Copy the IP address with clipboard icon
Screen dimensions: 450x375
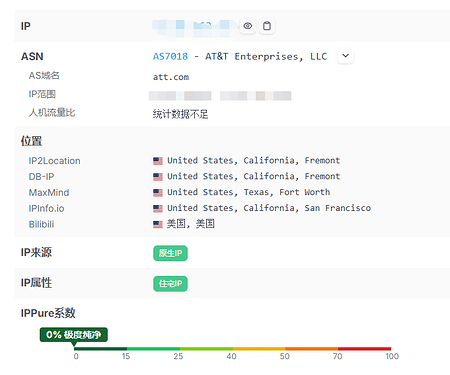(267, 26)
